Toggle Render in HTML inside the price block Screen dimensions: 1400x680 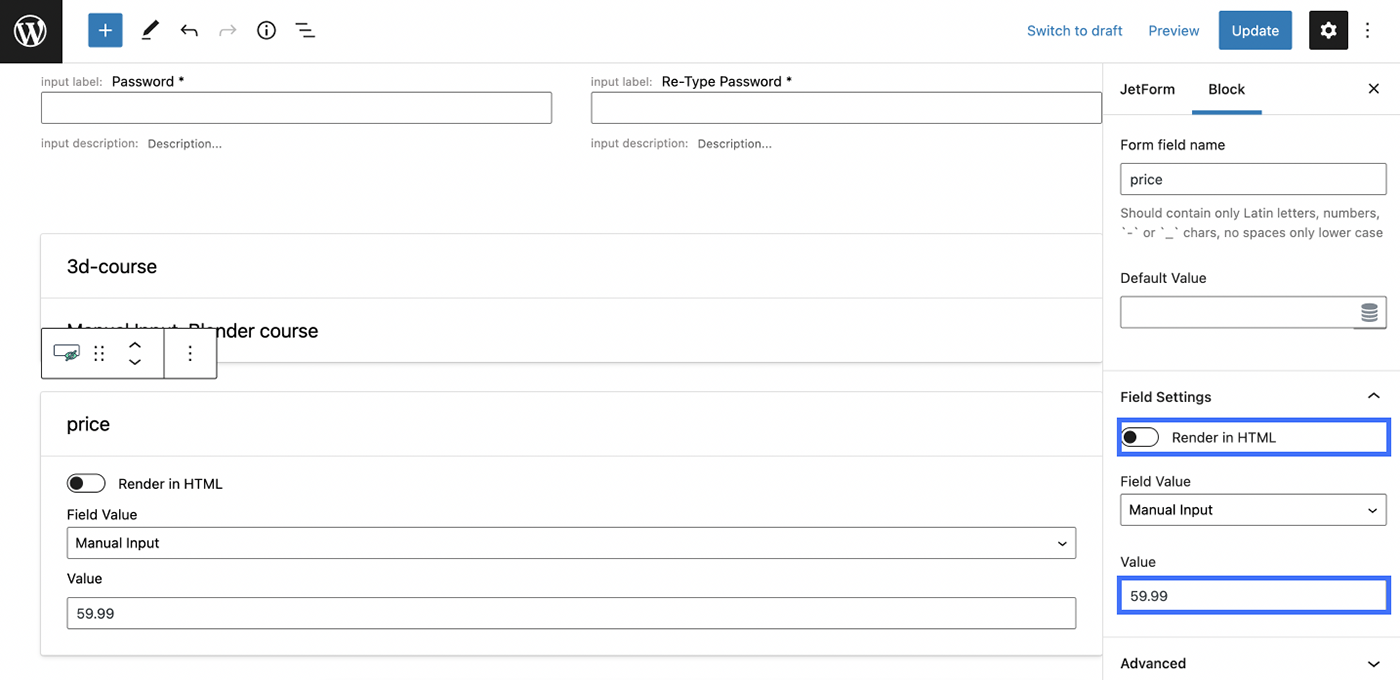point(86,483)
